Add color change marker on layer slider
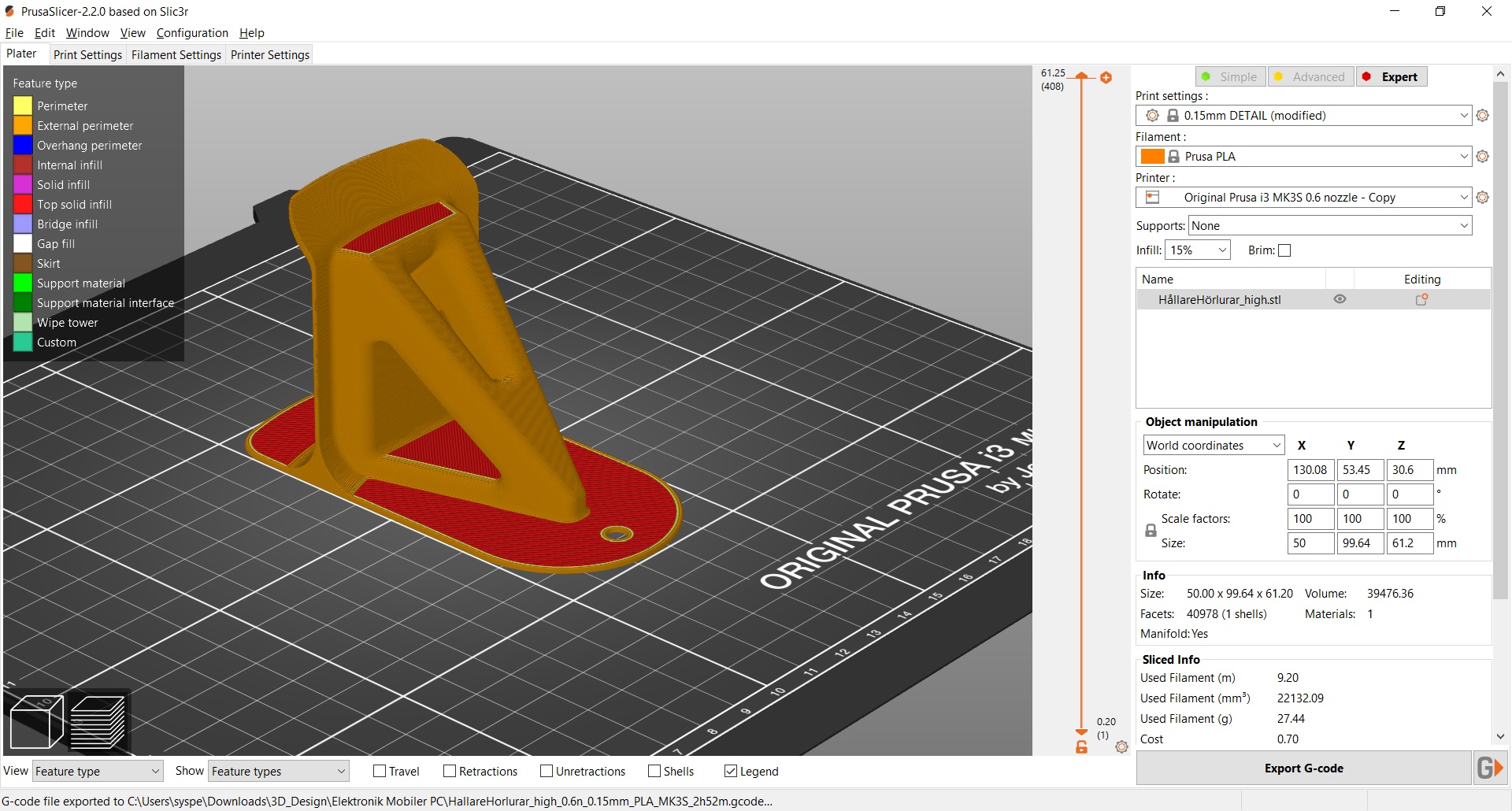Screen dimensions: 1512x811 click(x=1106, y=77)
